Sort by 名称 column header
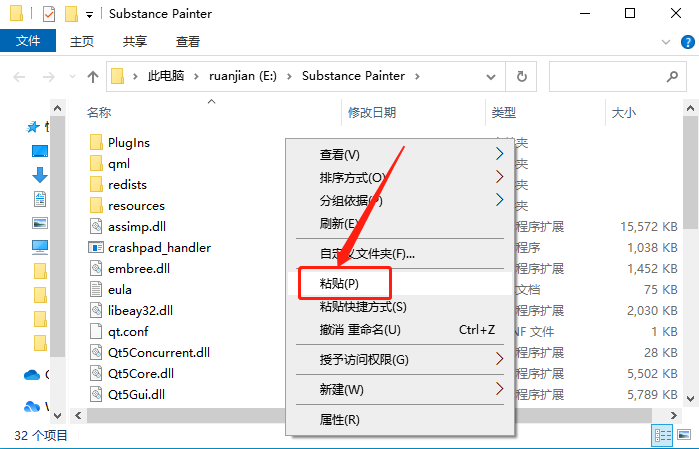This screenshot has width=699, height=449. pos(99,112)
